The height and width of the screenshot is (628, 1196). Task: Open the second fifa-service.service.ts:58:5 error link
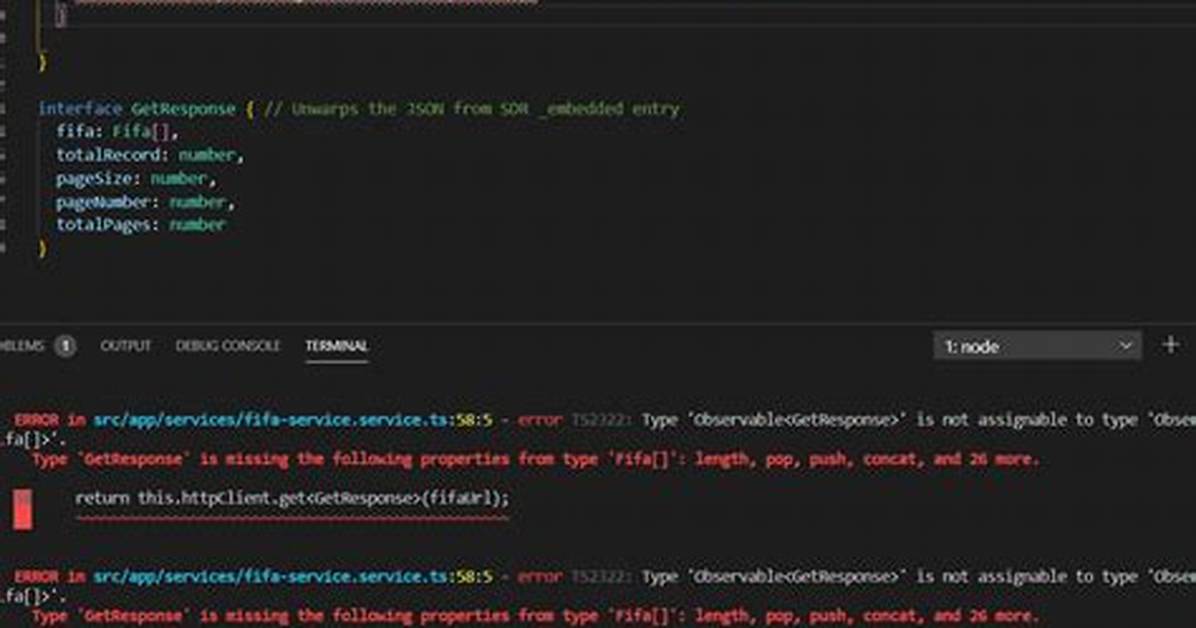point(293,576)
